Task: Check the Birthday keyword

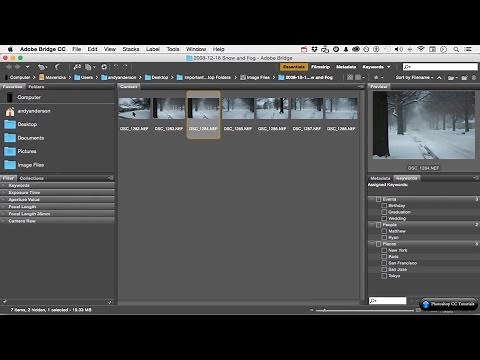Action: pyautogui.click(x=384, y=206)
